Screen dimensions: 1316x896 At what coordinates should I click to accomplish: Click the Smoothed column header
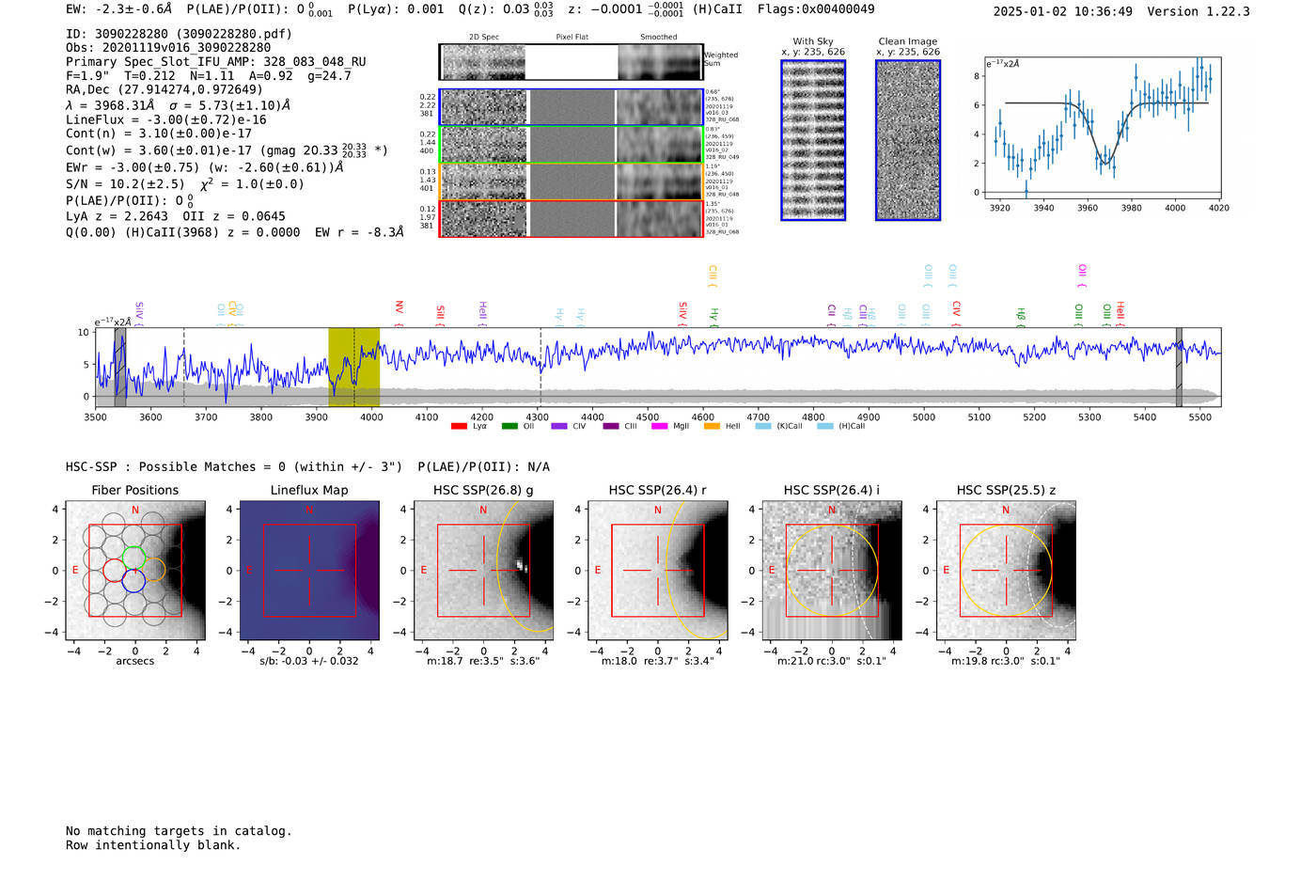[x=658, y=38]
